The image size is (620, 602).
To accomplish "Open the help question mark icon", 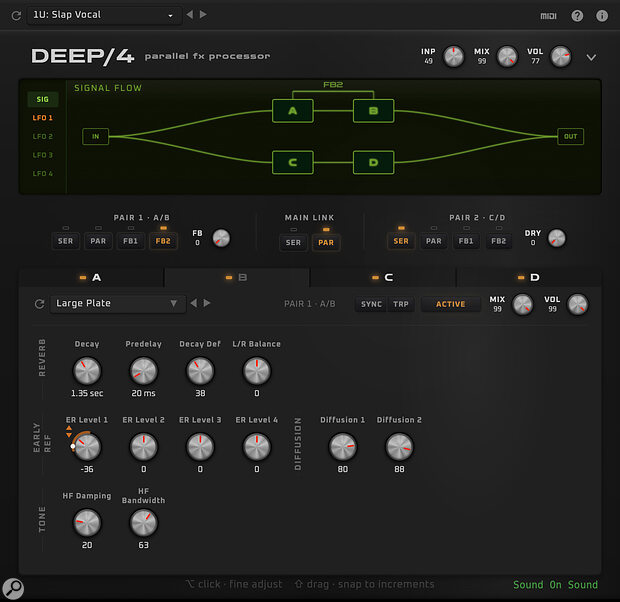I will point(577,16).
